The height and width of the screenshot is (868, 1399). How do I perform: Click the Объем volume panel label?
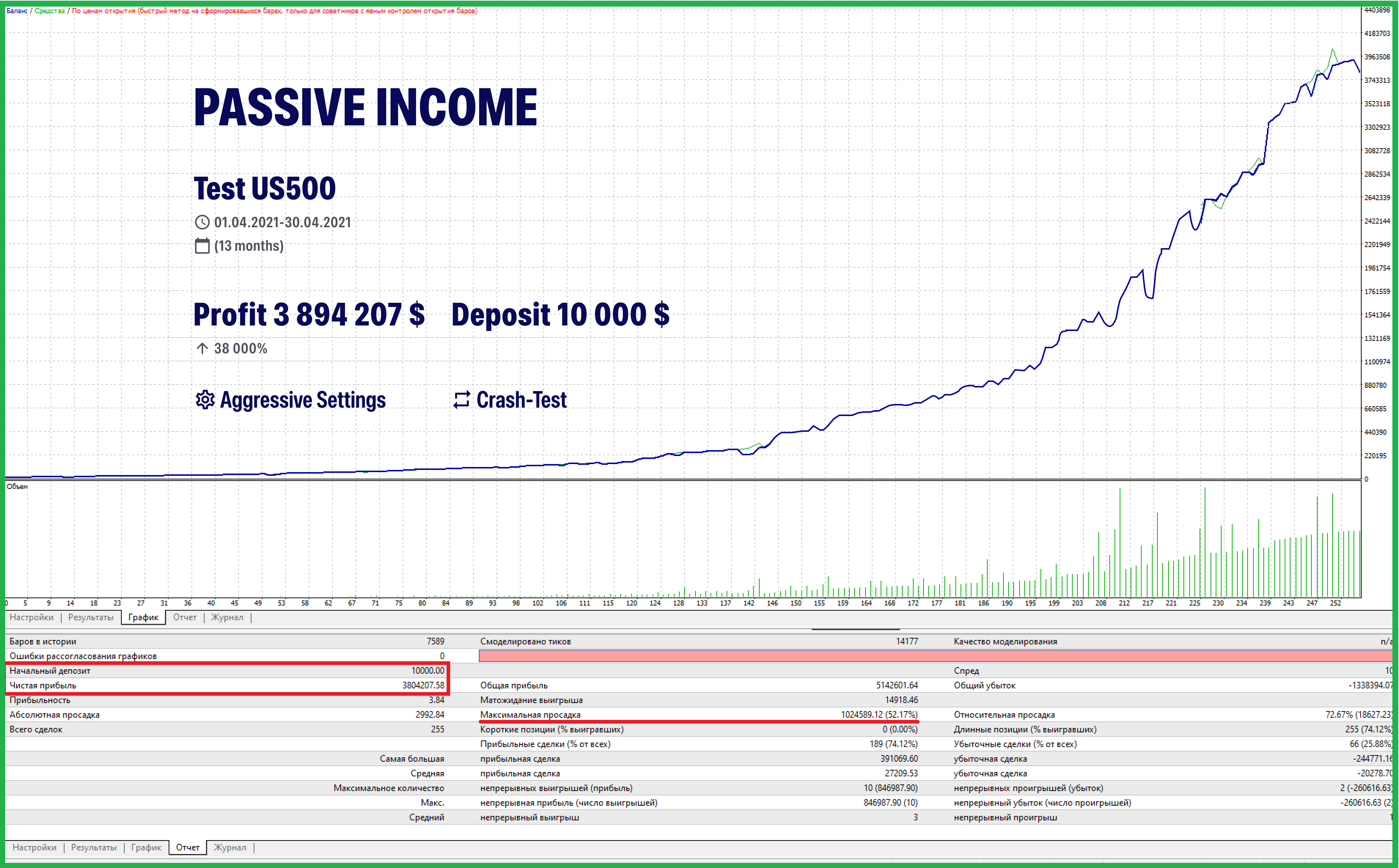pos(17,486)
